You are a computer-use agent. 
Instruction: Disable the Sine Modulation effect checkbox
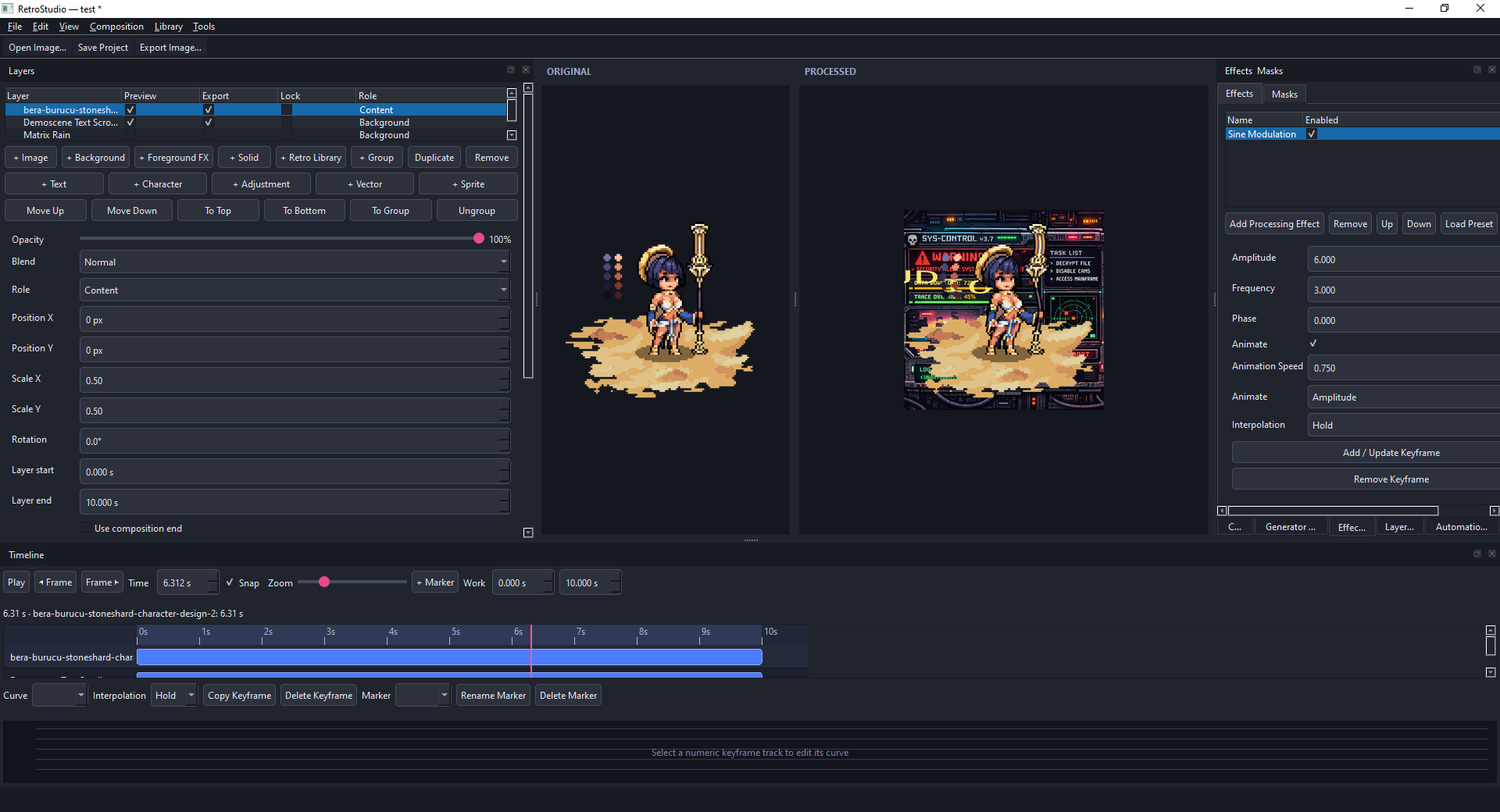[1312, 134]
